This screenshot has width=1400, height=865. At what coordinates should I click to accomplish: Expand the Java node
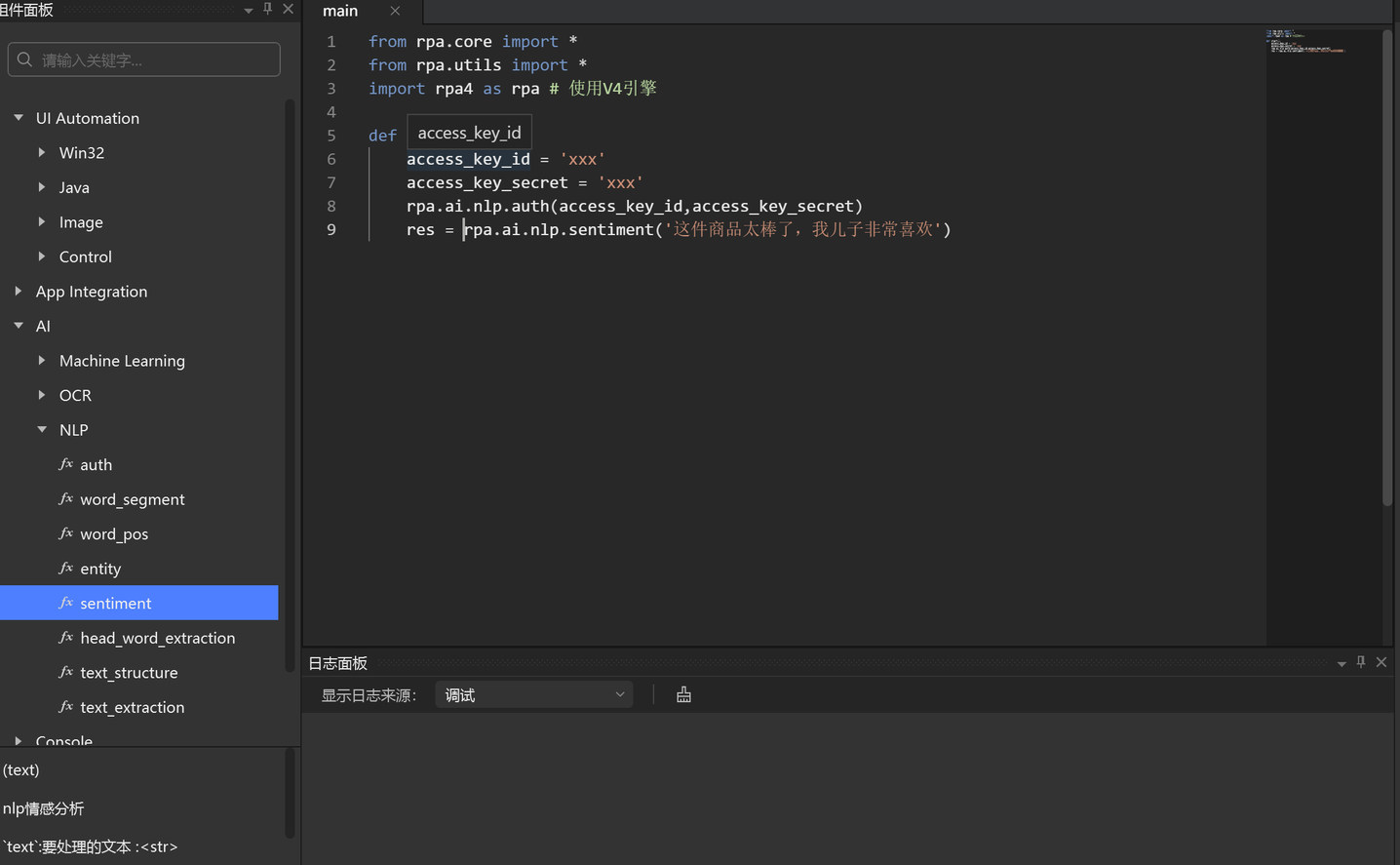point(41,187)
